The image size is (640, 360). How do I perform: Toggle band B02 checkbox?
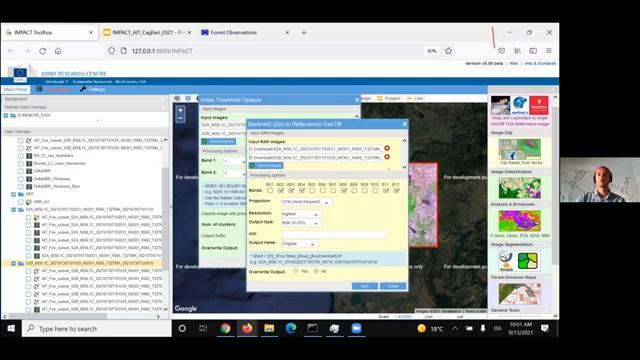[x=280, y=190]
